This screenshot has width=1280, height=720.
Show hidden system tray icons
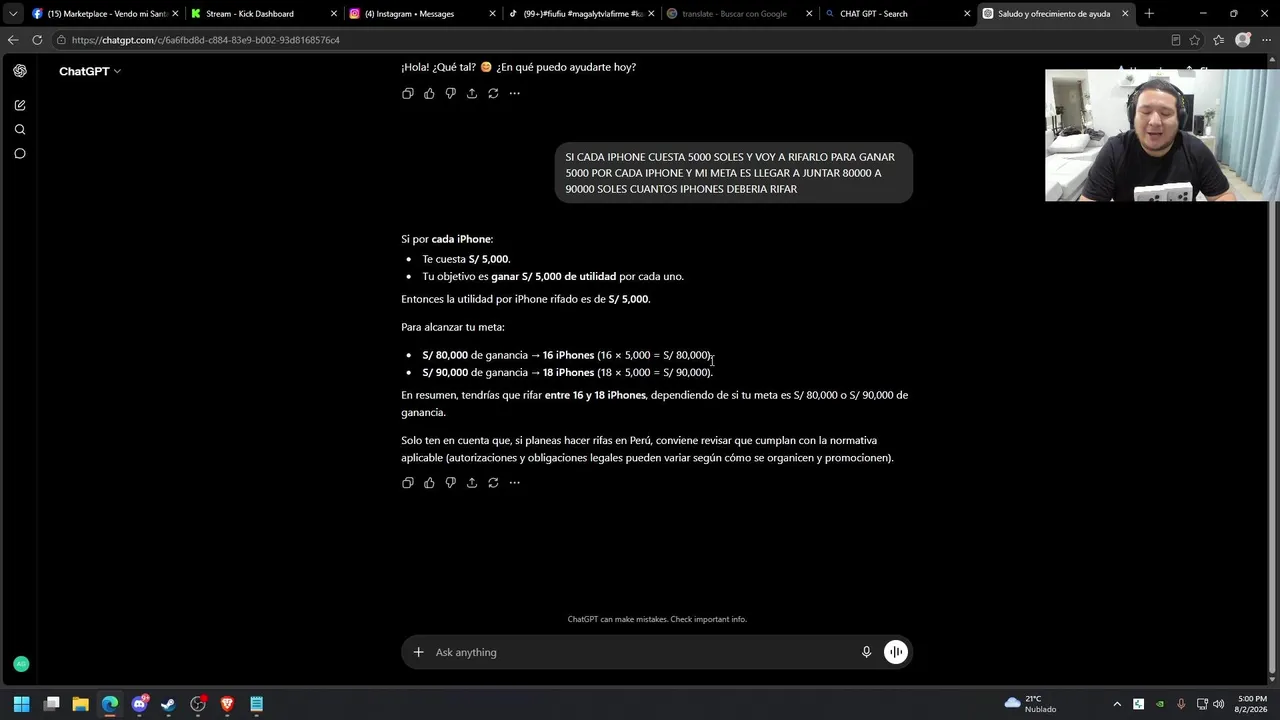pos(1117,704)
